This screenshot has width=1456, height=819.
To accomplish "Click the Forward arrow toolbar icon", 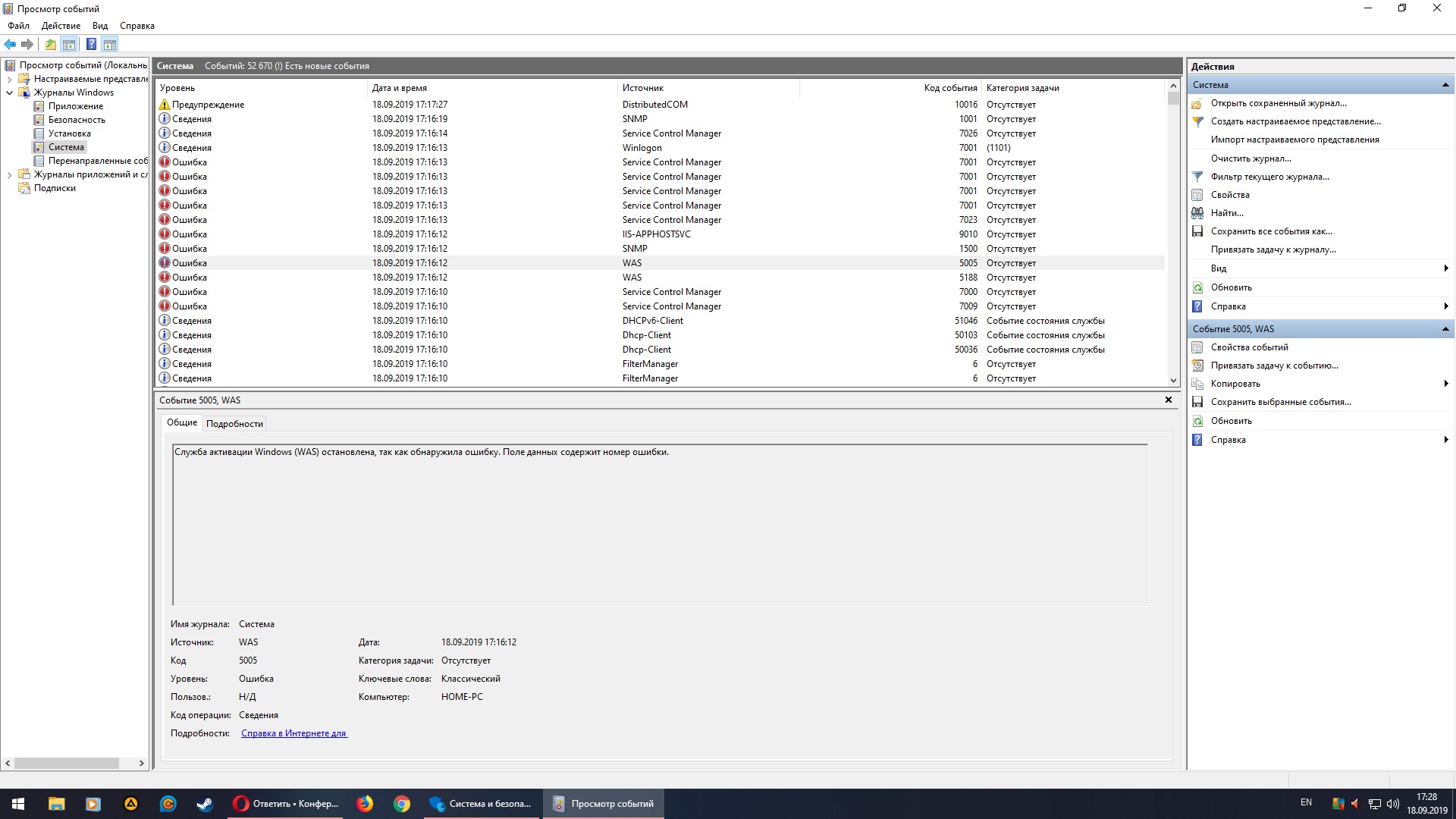I will [x=27, y=44].
